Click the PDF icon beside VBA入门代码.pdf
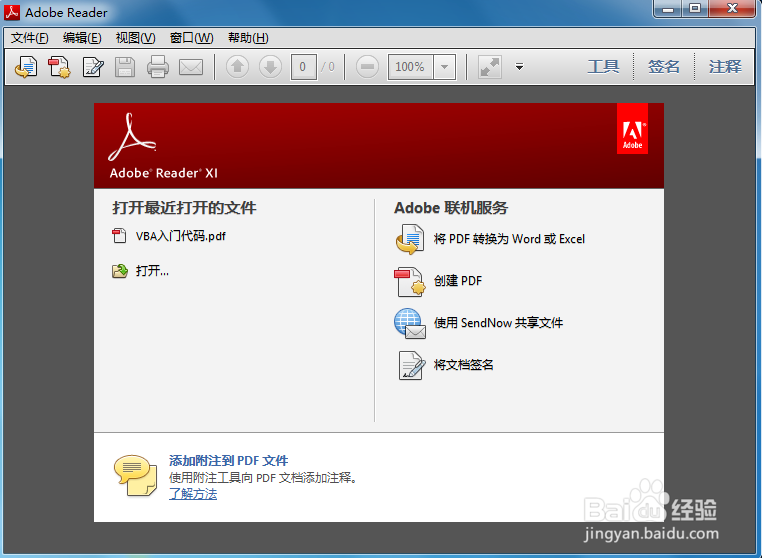Viewport: 762px width, 558px height. [x=119, y=236]
